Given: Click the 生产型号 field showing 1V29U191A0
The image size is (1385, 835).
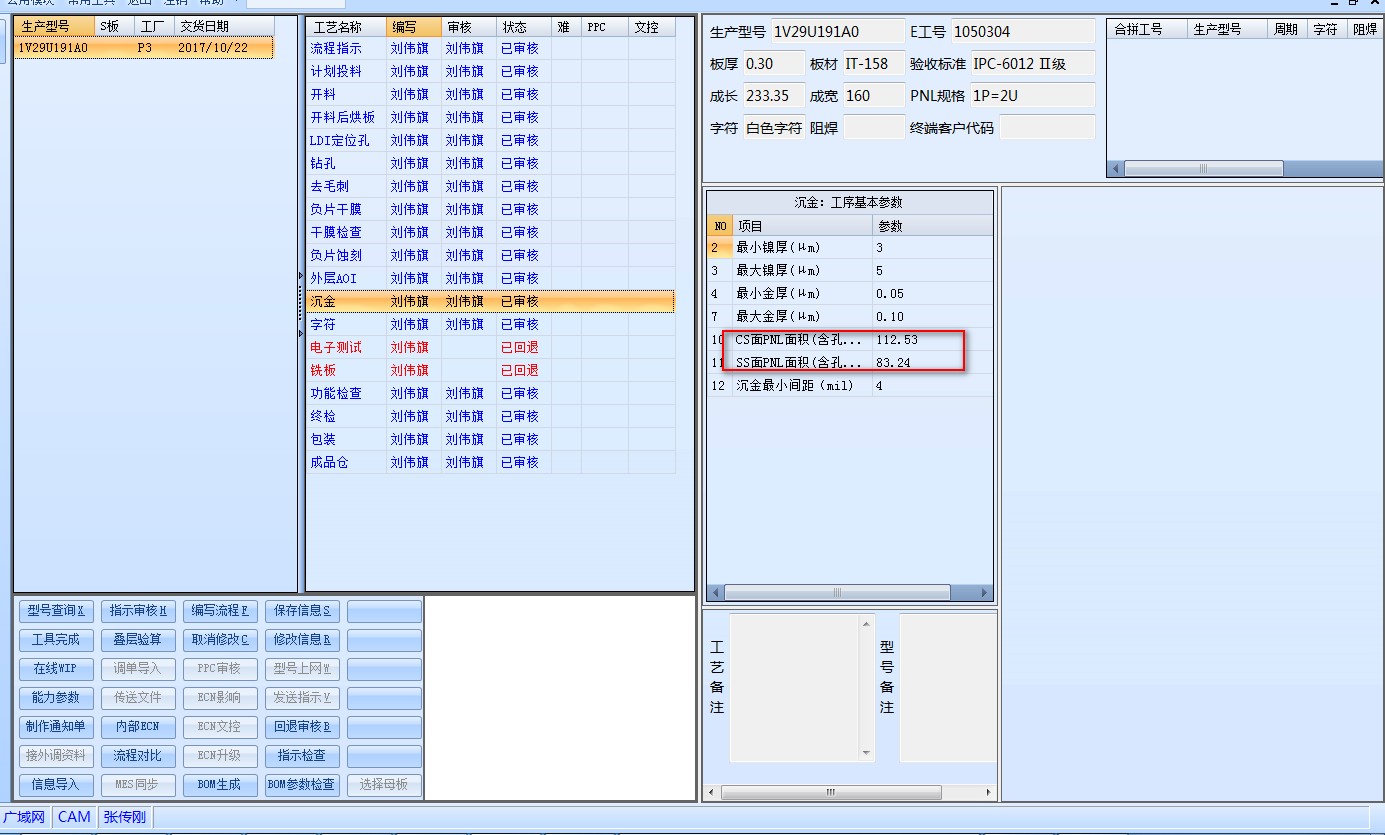Looking at the screenshot, I should [x=837, y=32].
